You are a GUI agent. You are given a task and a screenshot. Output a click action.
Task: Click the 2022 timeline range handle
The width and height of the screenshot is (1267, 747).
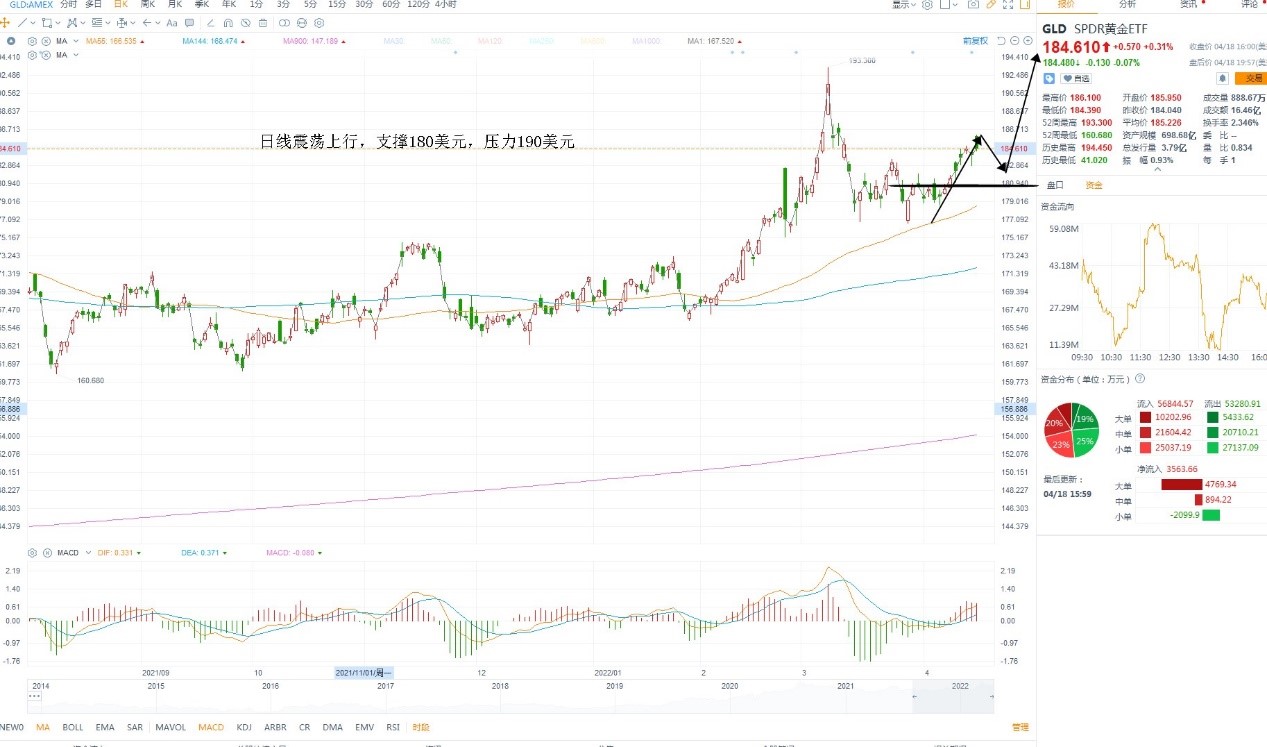(958, 686)
